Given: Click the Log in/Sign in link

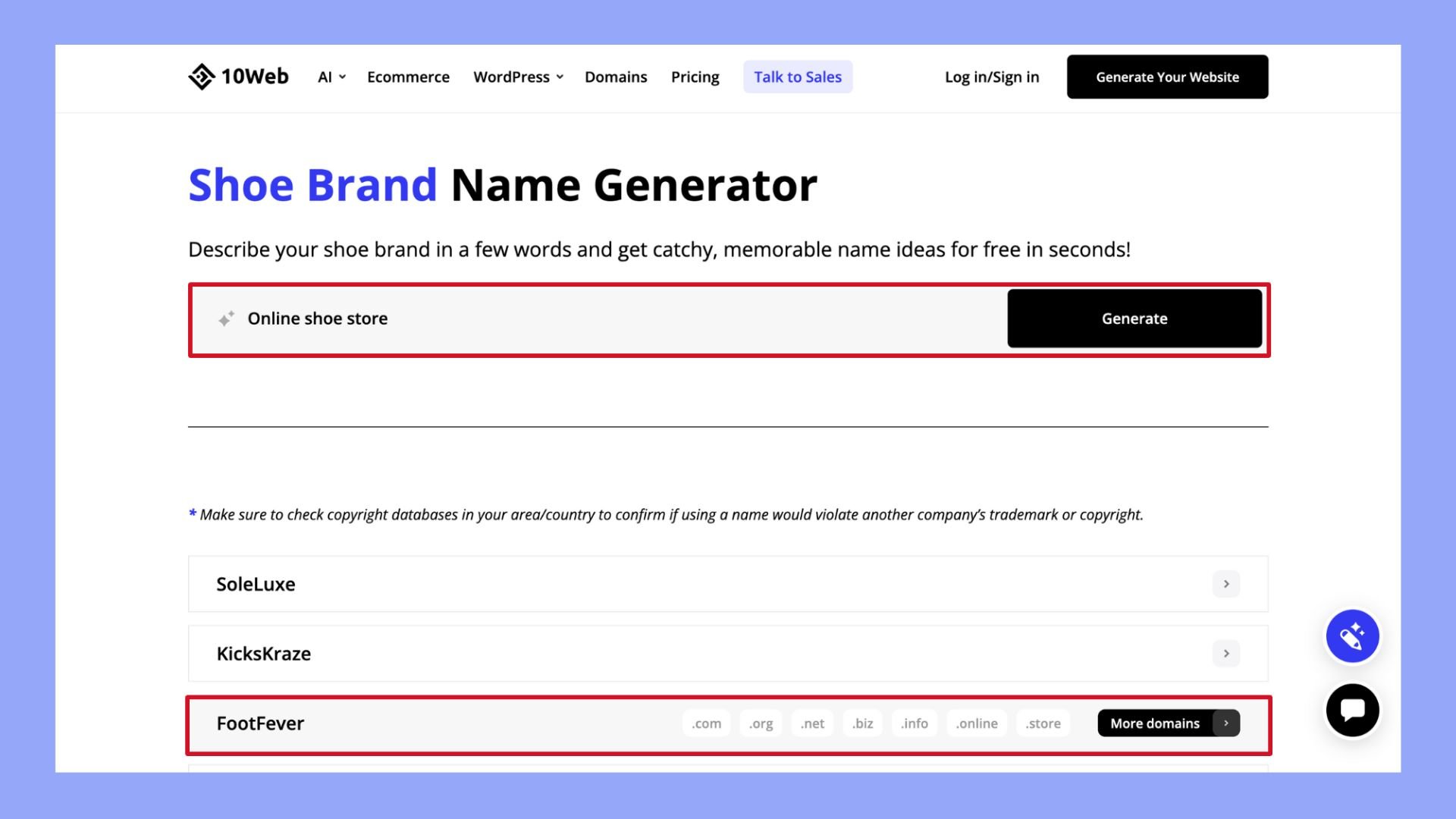Looking at the screenshot, I should pos(992,77).
